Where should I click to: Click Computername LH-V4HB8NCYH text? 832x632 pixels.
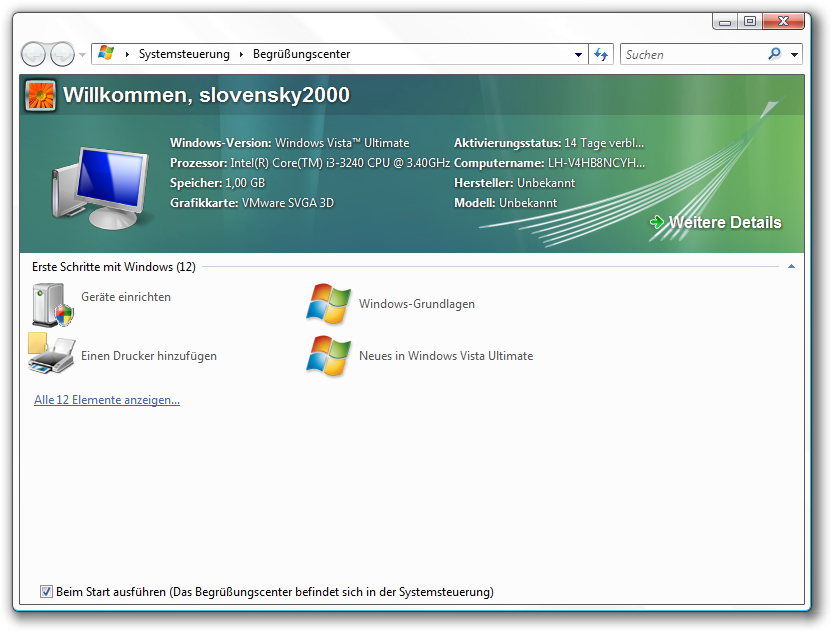click(x=549, y=163)
